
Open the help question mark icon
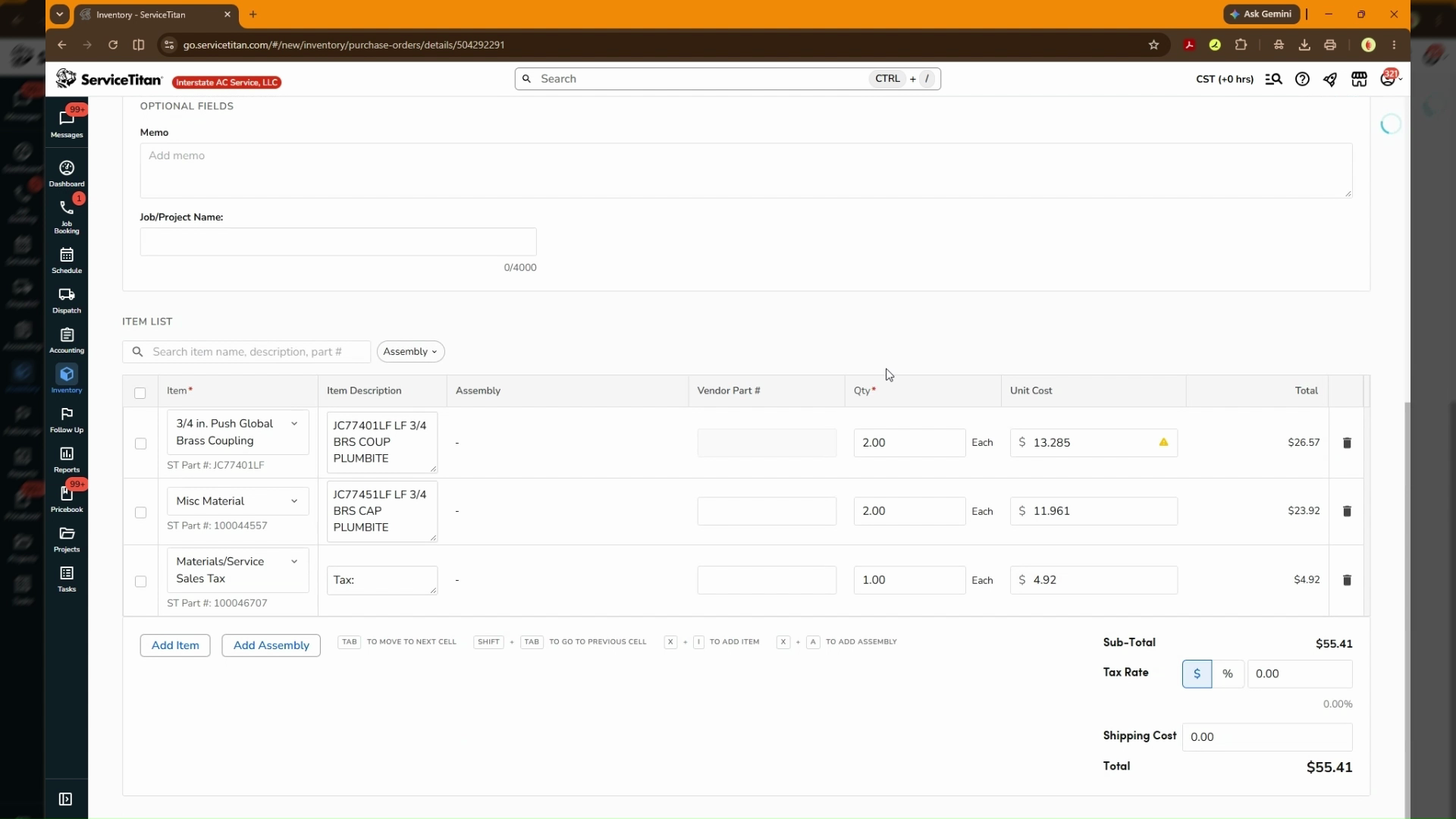(x=1302, y=79)
